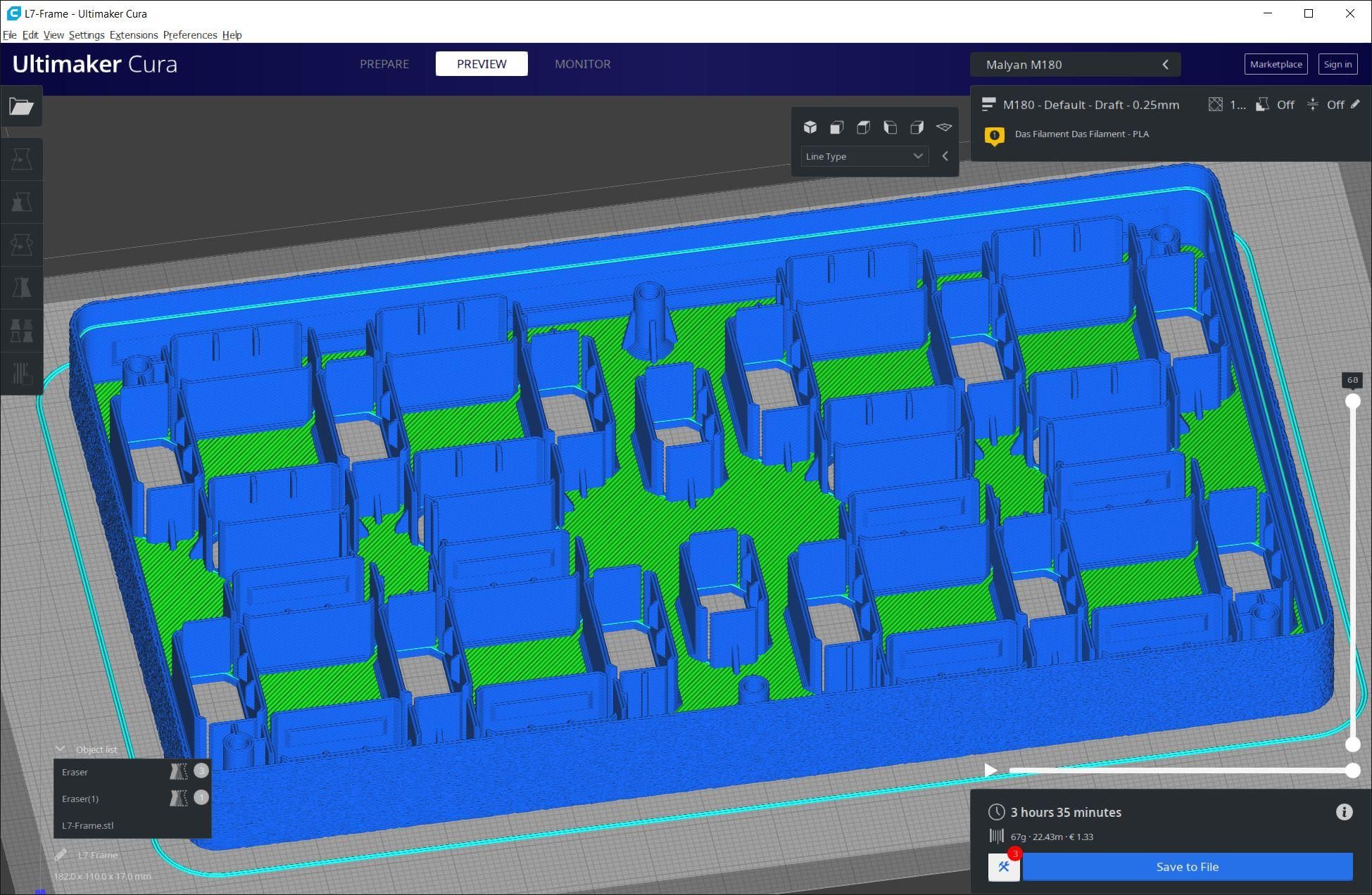Click the wrench post-processing scripts icon
The width and height of the screenshot is (1372, 895).
1003,867
